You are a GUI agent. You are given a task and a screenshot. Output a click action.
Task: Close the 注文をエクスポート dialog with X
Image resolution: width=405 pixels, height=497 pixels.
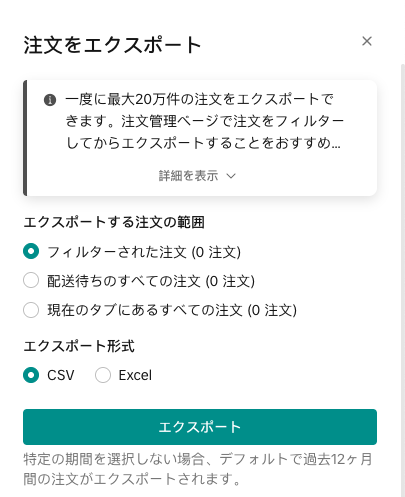[367, 41]
